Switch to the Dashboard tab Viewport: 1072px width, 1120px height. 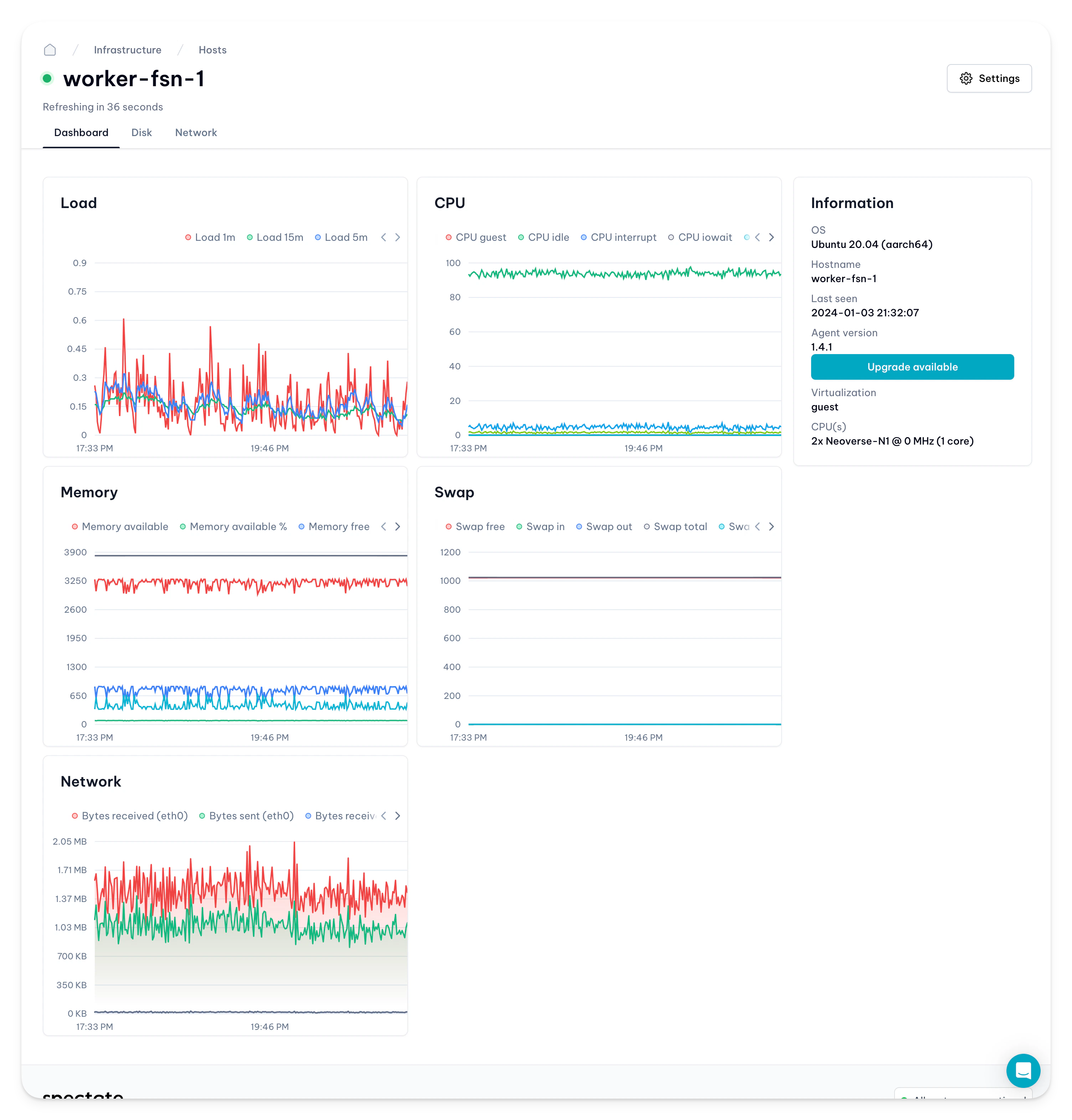81,133
